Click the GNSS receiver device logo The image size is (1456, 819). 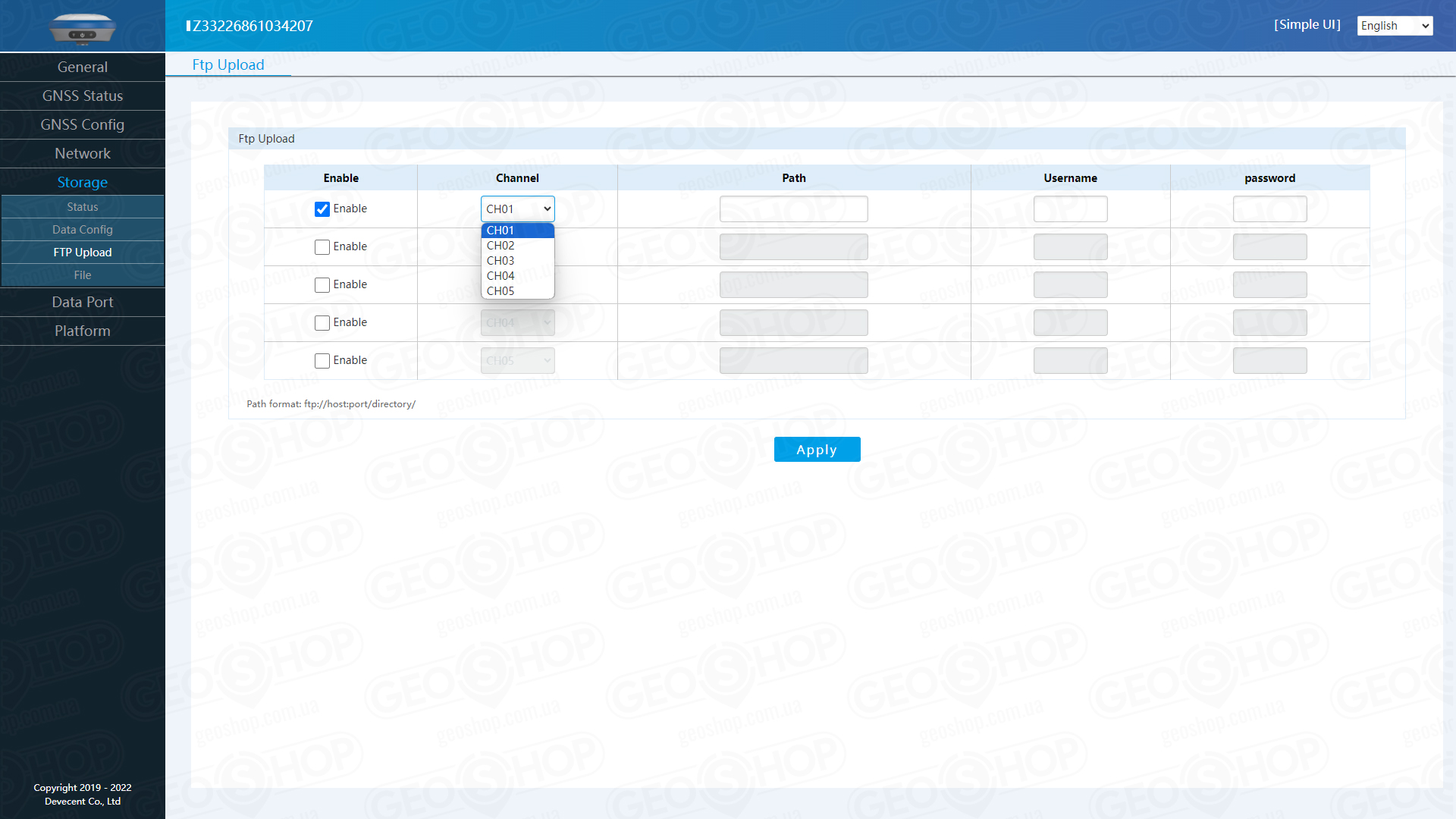click(82, 29)
